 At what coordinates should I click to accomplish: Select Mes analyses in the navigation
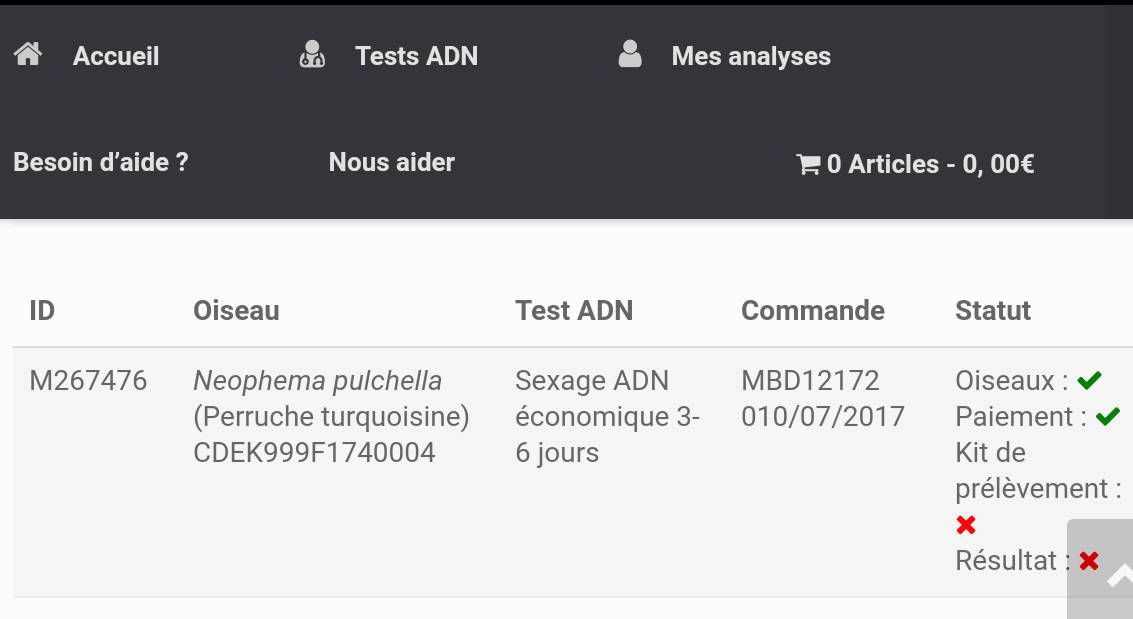[x=751, y=56]
